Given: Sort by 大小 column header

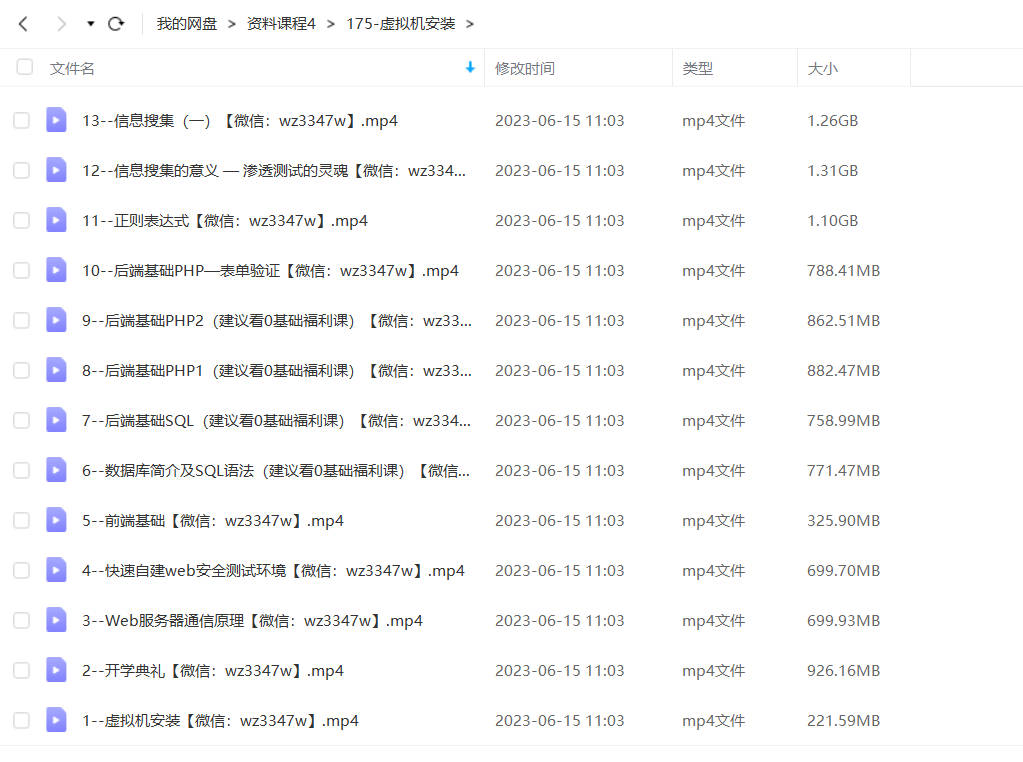Looking at the screenshot, I should click(823, 69).
